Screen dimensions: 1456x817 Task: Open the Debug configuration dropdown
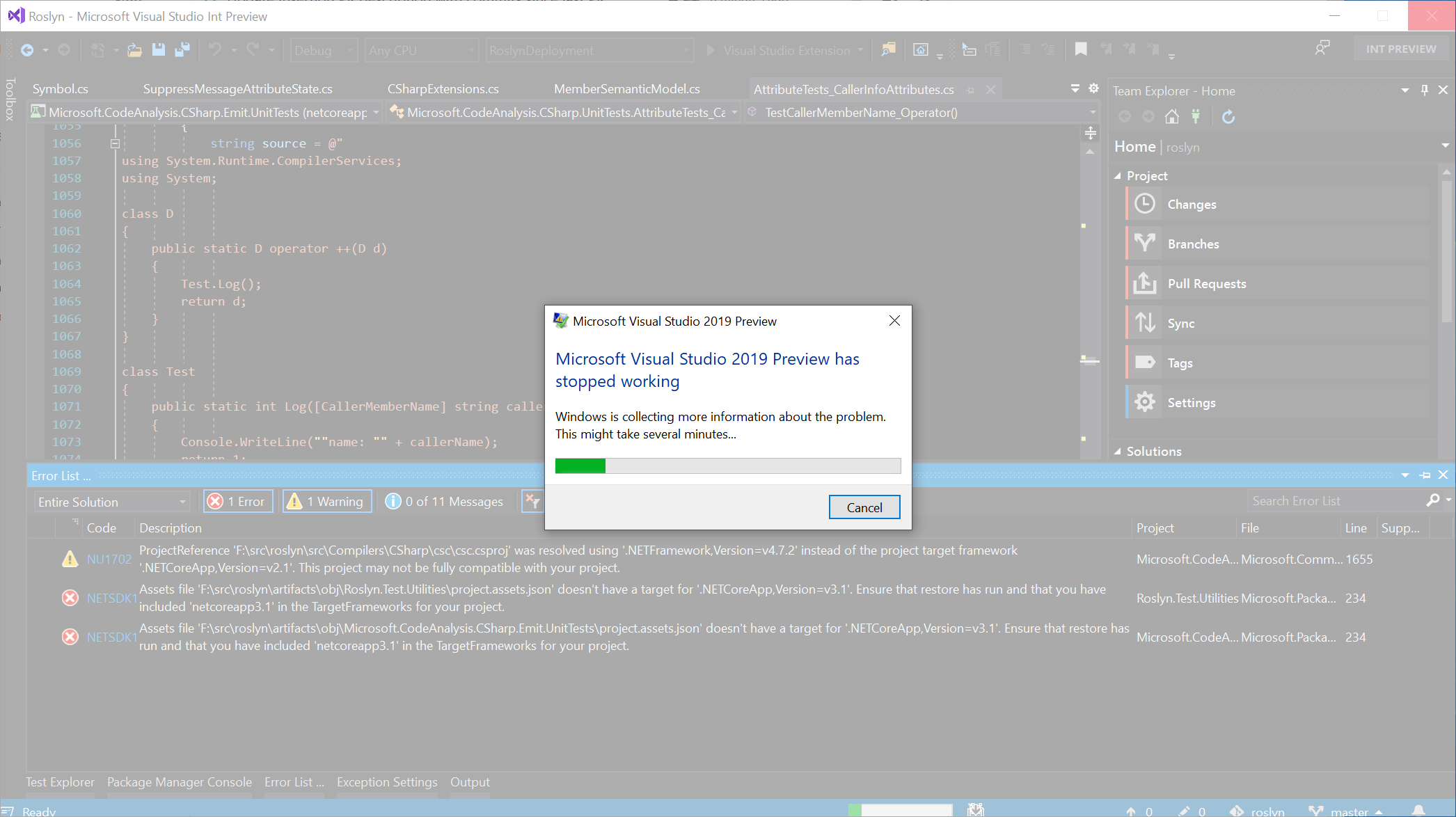(324, 51)
